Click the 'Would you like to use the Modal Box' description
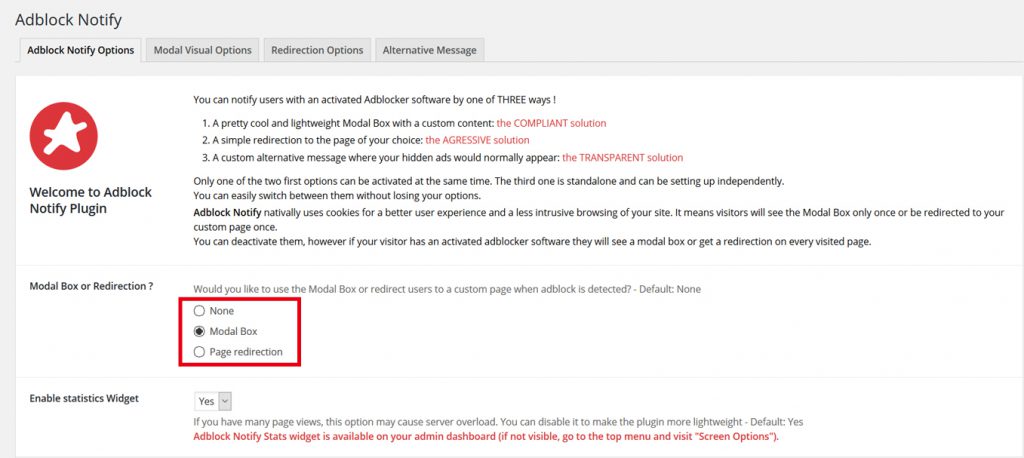This screenshot has width=1024, height=458. [x=447, y=289]
